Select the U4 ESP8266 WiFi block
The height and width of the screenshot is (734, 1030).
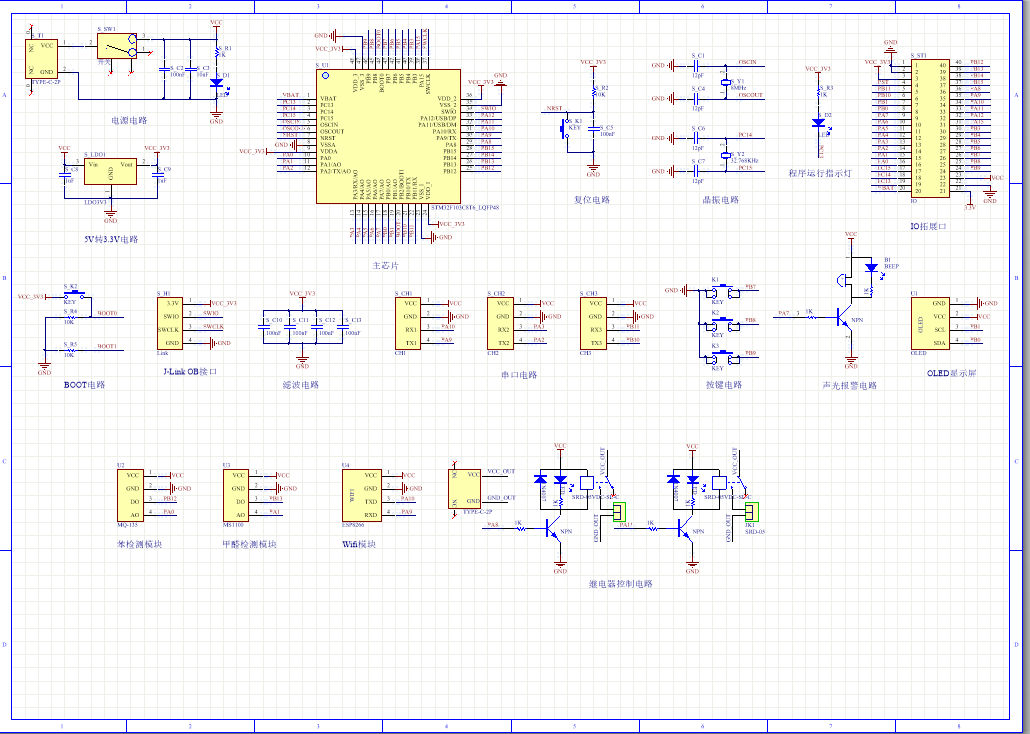[x=361, y=495]
